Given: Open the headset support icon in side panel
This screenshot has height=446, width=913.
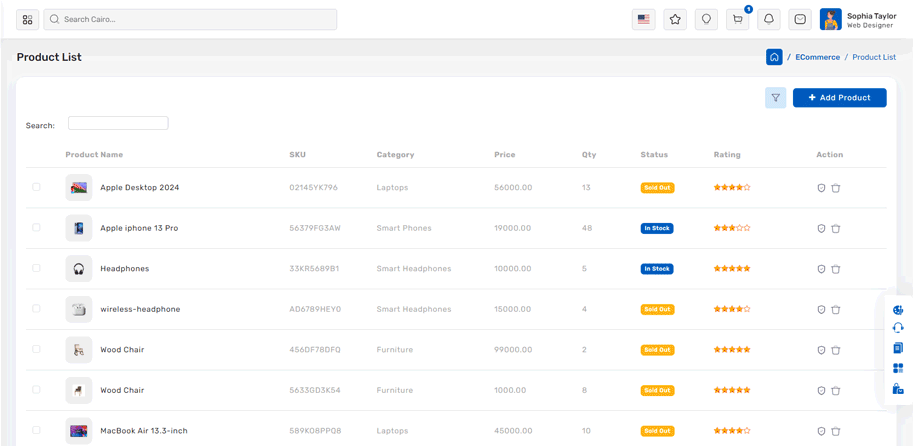Looking at the screenshot, I should tap(898, 328).
